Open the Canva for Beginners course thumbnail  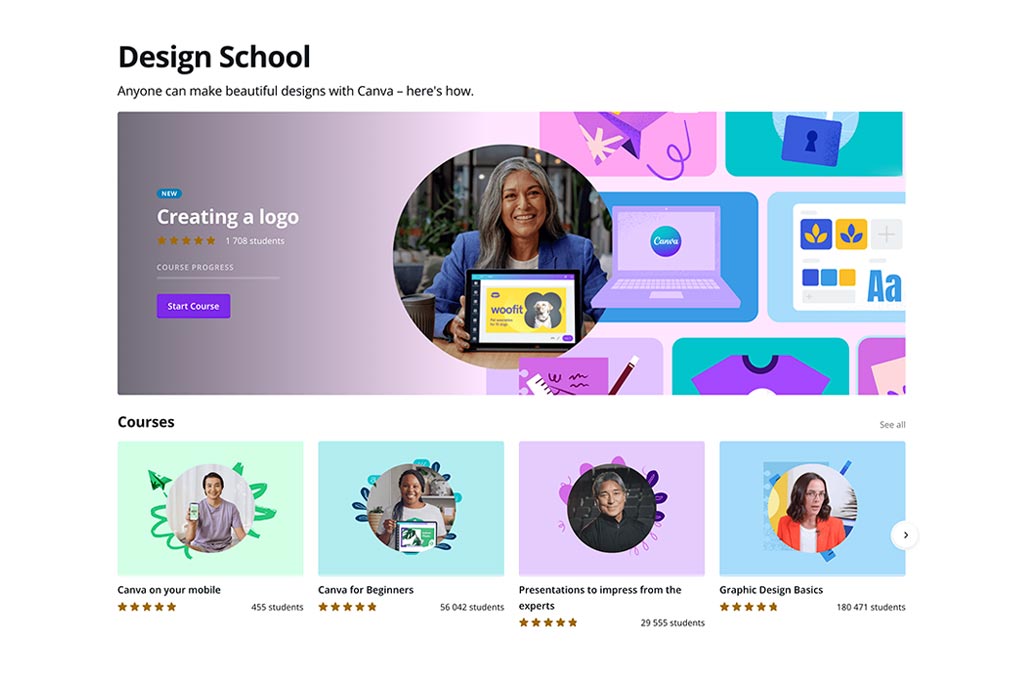tap(411, 508)
